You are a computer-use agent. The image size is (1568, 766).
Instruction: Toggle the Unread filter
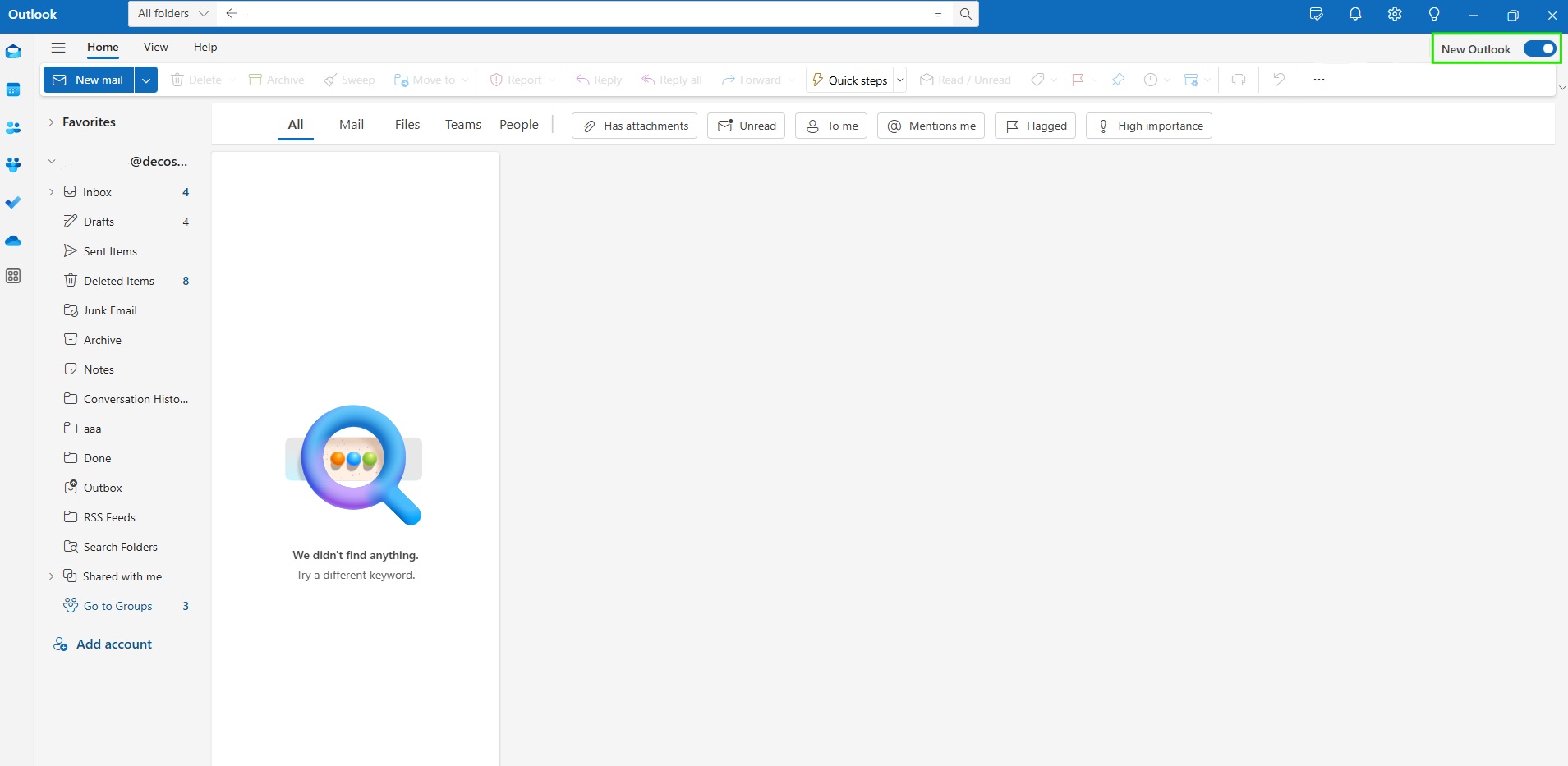746,126
